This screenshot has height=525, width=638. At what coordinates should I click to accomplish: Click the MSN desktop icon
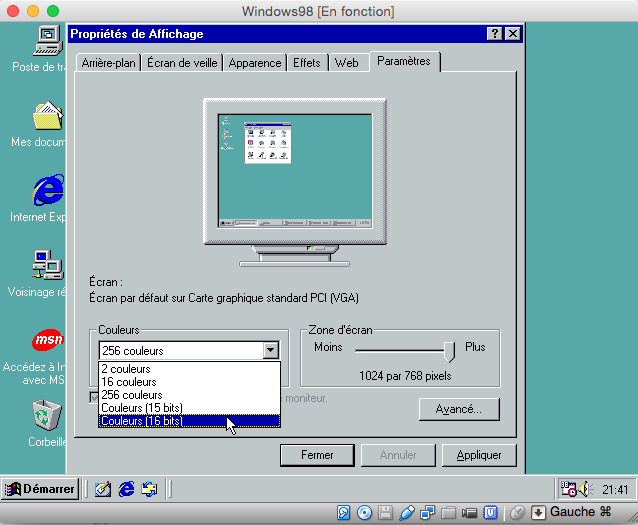(x=48, y=339)
